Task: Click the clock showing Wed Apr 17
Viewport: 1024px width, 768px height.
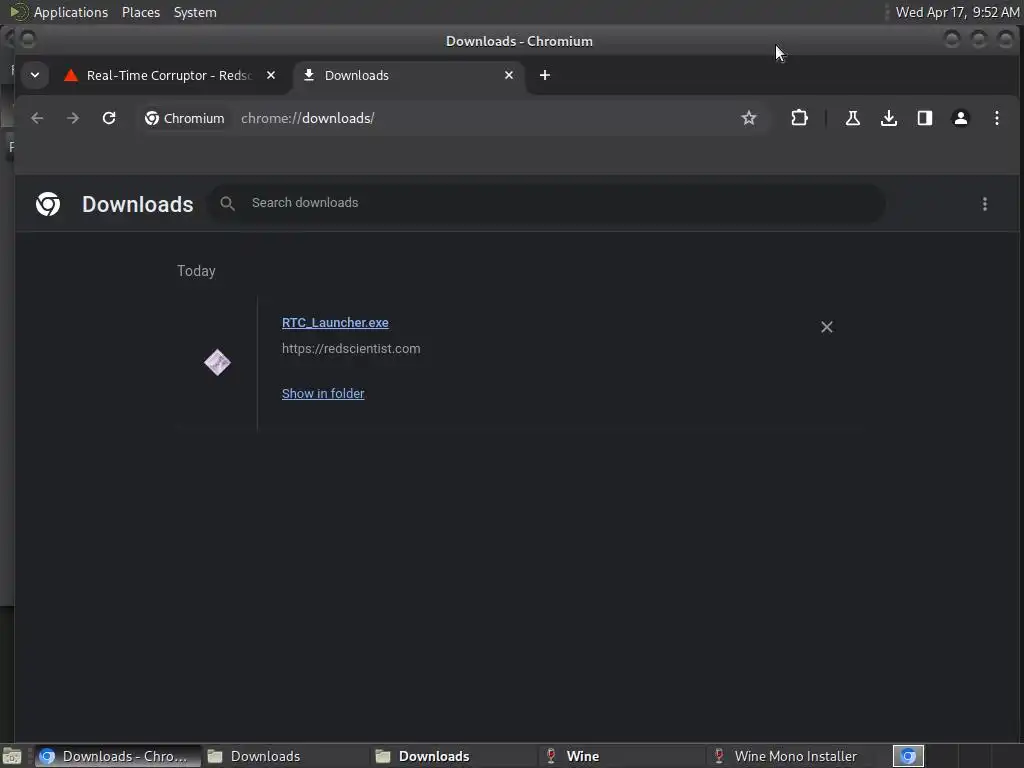Action: [957, 12]
